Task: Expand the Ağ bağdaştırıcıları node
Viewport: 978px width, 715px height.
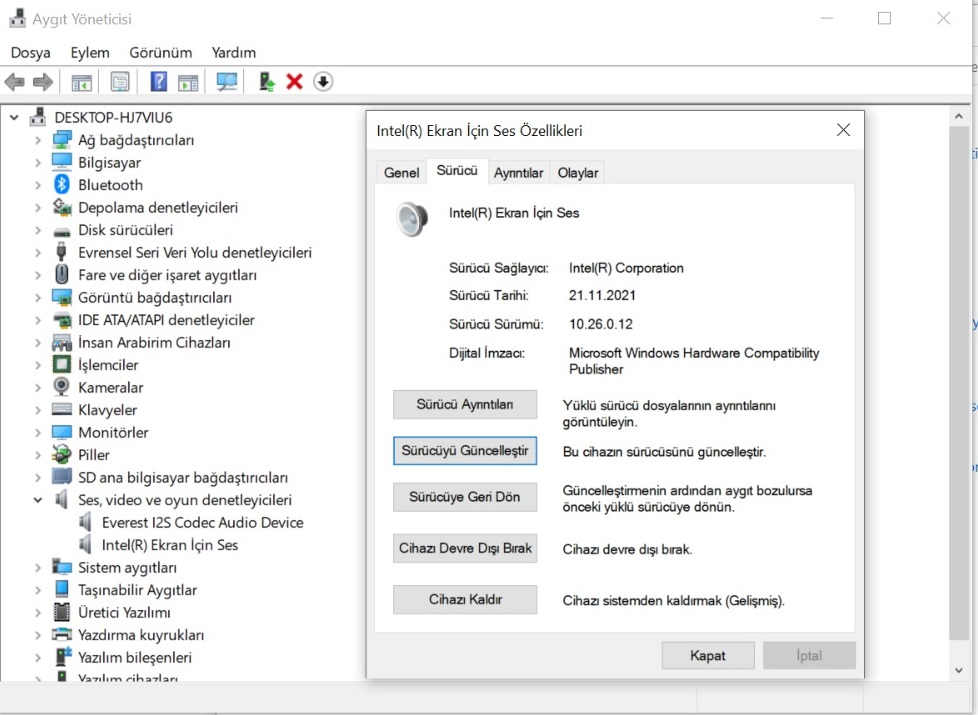Action: pyautogui.click(x=37, y=140)
